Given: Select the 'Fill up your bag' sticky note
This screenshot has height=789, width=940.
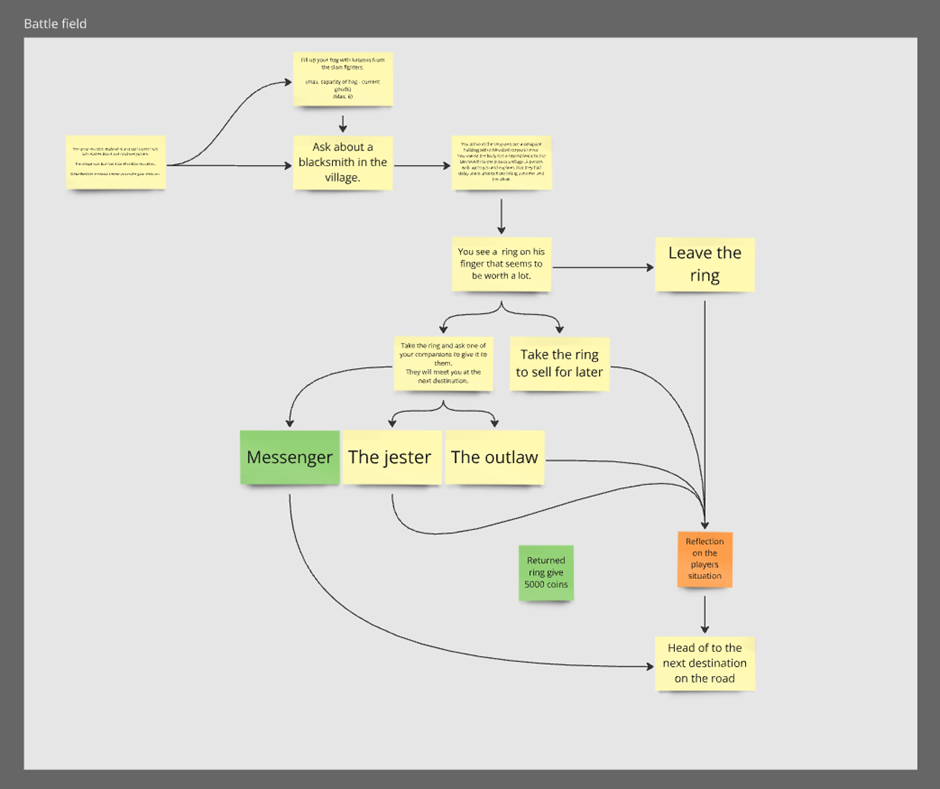Looking at the screenshot, I should (x=343, y=78).
